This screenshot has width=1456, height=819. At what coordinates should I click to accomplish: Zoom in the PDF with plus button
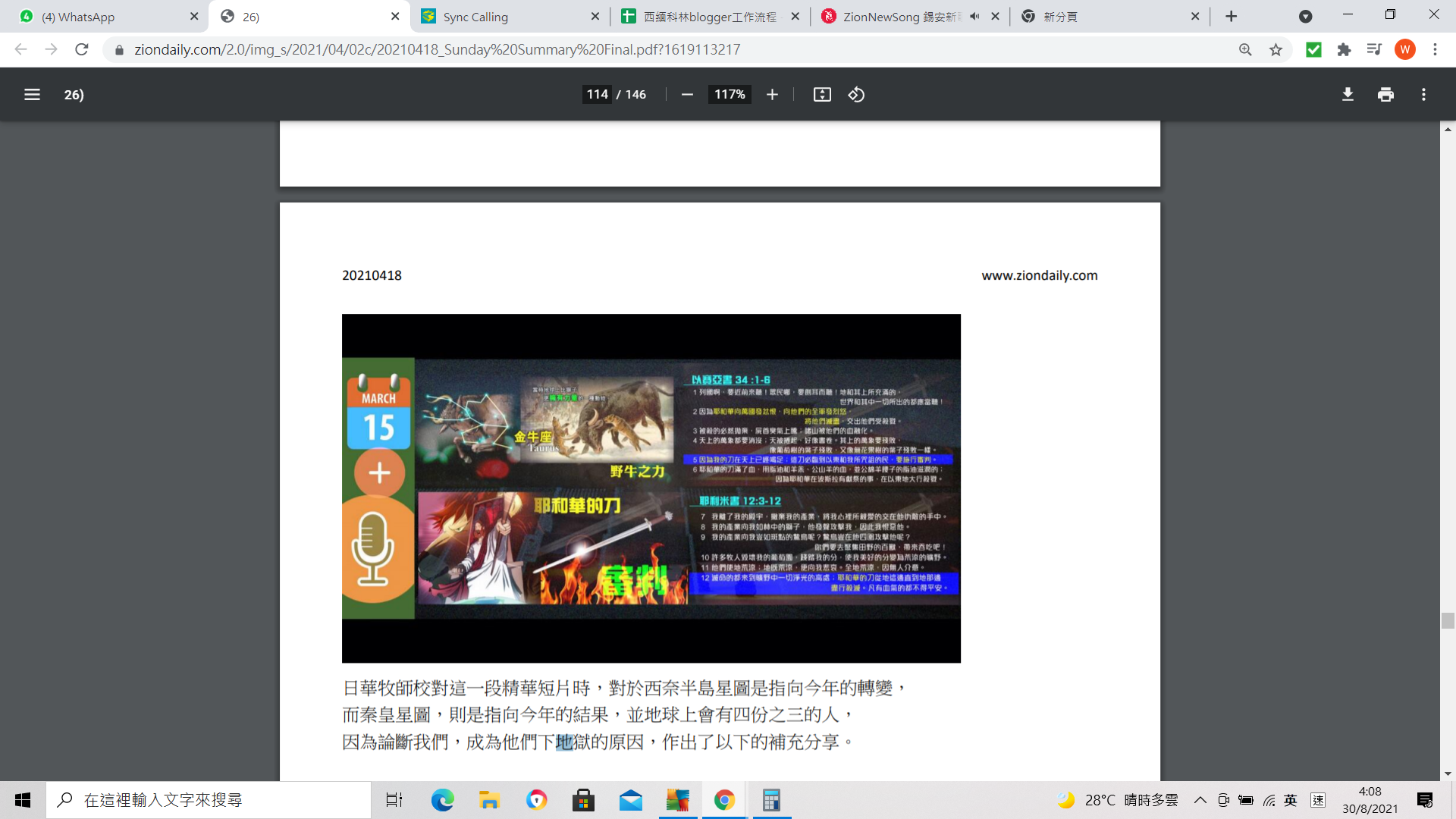pyautogui.click(x=772, y=95)
